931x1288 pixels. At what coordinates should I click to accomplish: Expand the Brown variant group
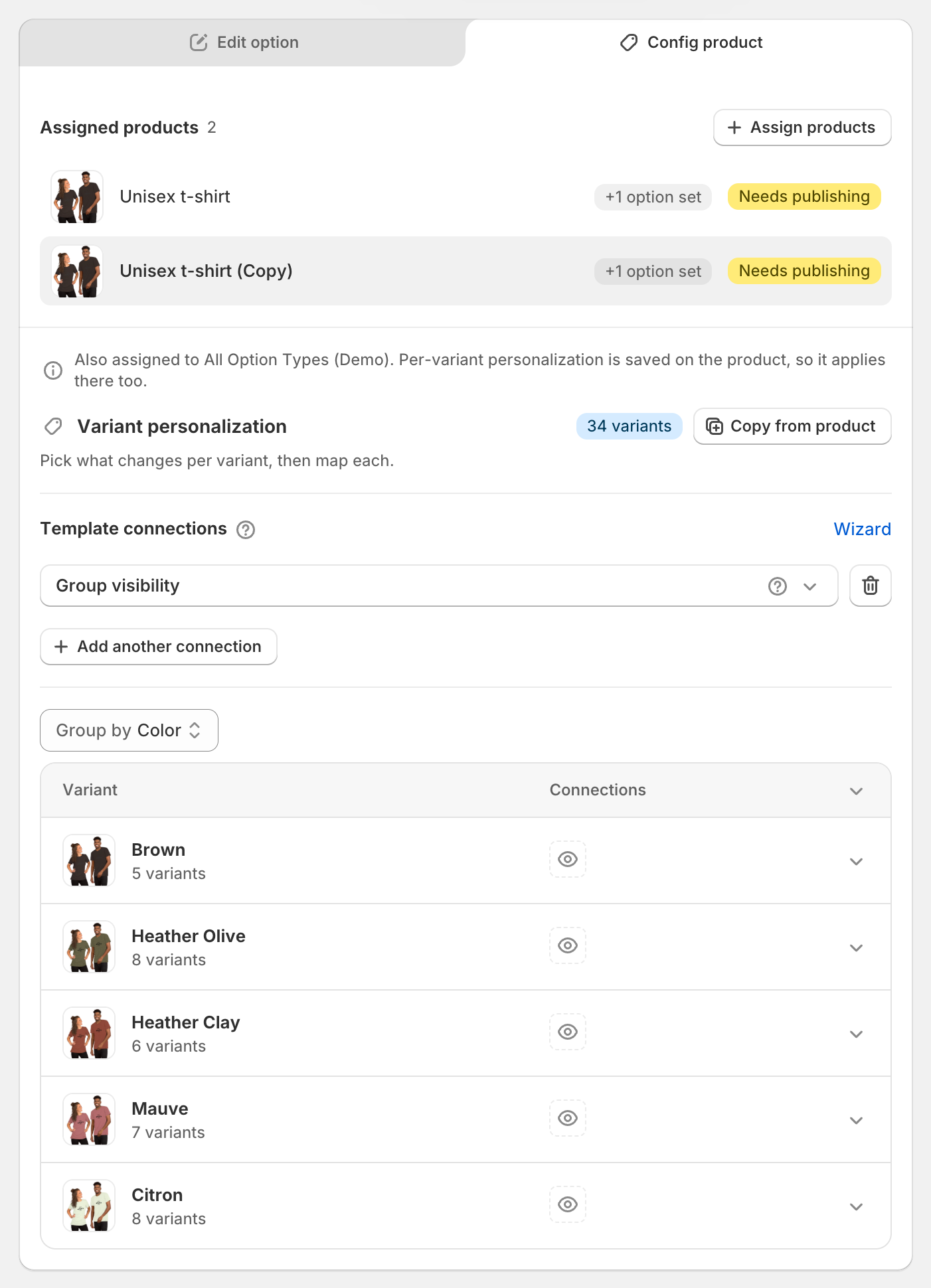(x=856, y=861)
